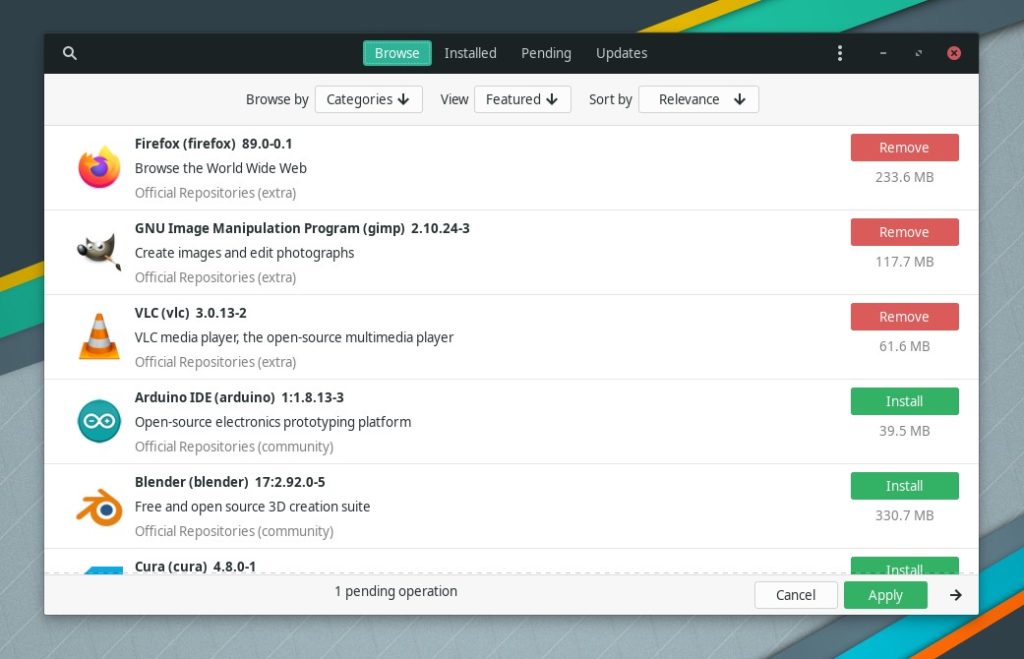Click the 'Sort by' label
This screenshot has width=1024, height=659.
(x=611, y=99)
